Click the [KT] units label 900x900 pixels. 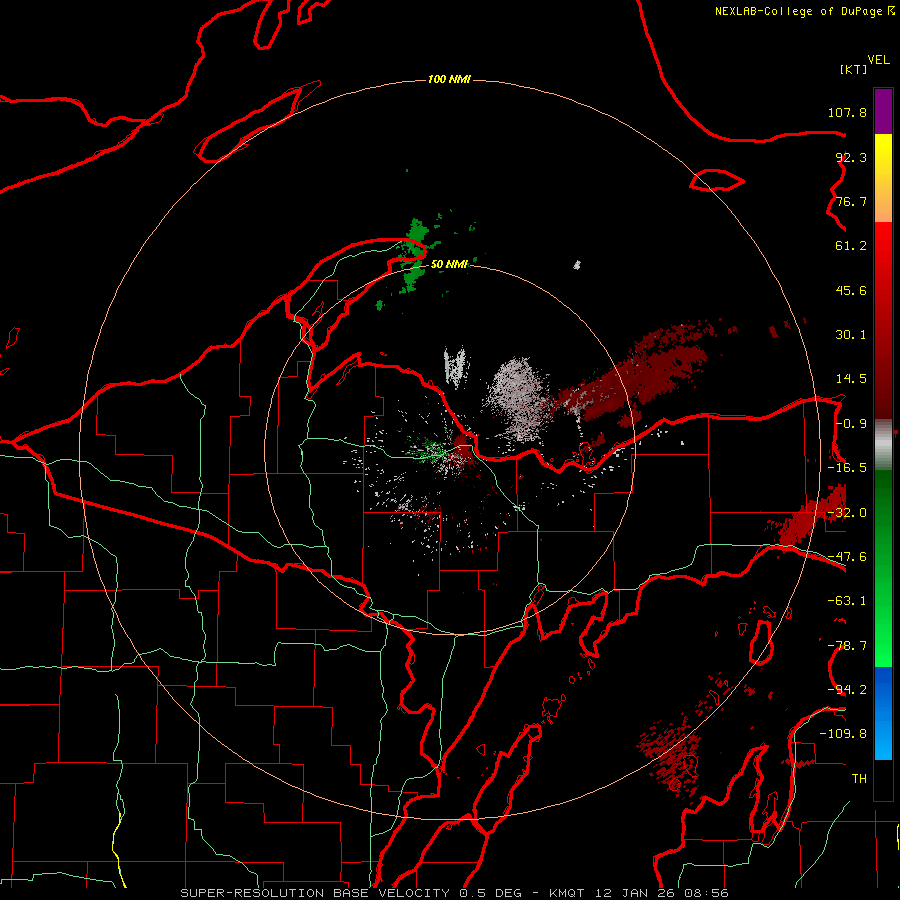tap(854, 69)
